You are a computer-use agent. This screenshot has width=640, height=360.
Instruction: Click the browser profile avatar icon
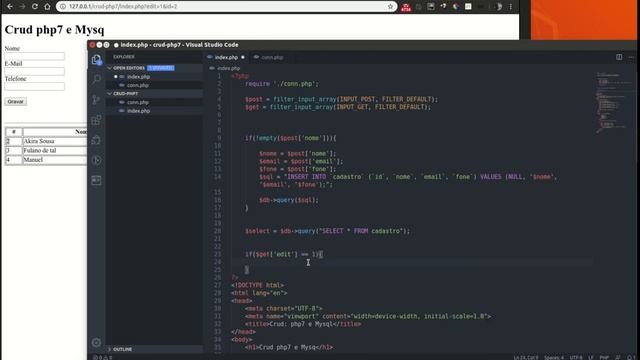pos(499,7)
